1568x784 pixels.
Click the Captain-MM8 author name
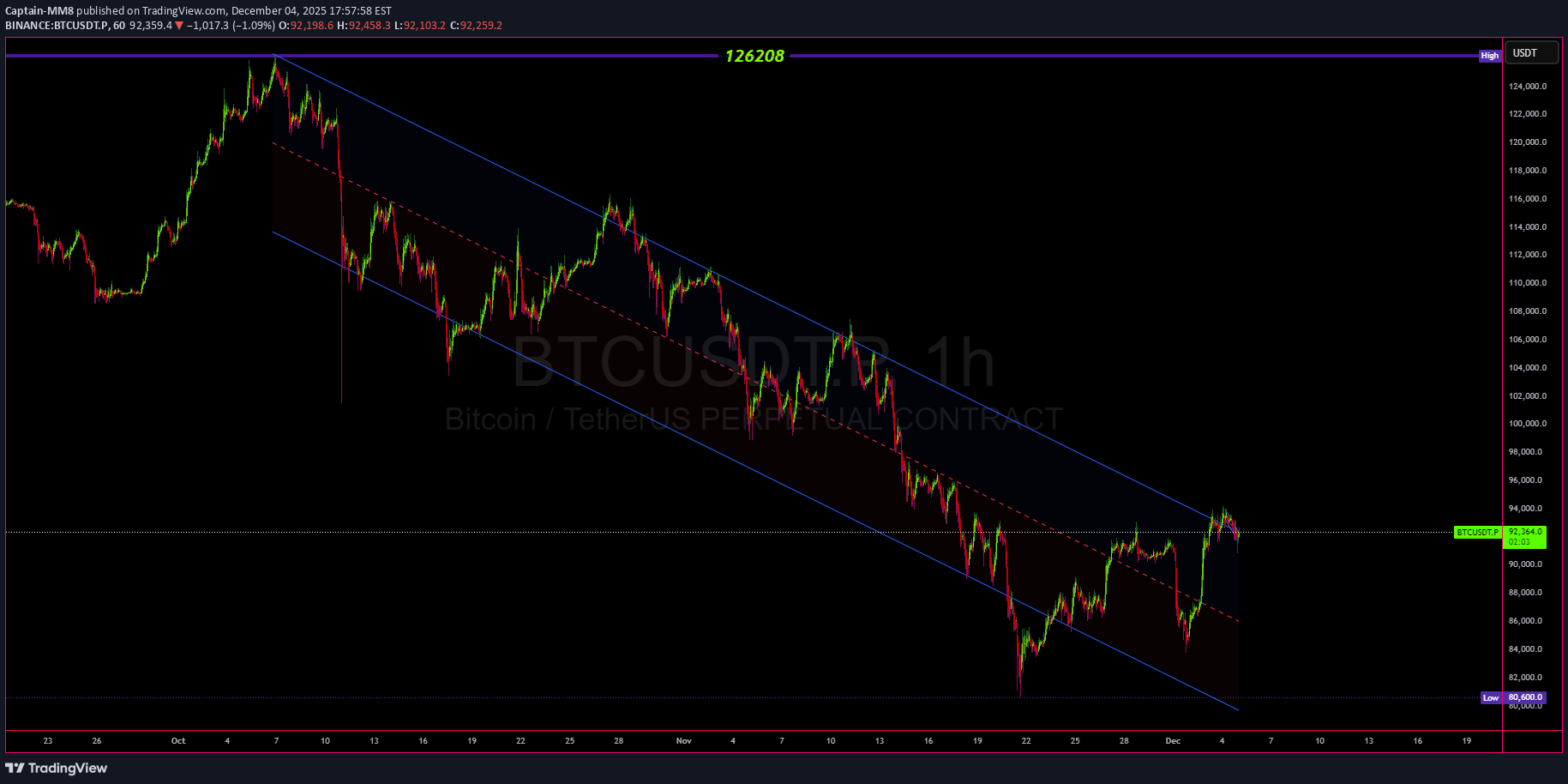tap(39, 11)
